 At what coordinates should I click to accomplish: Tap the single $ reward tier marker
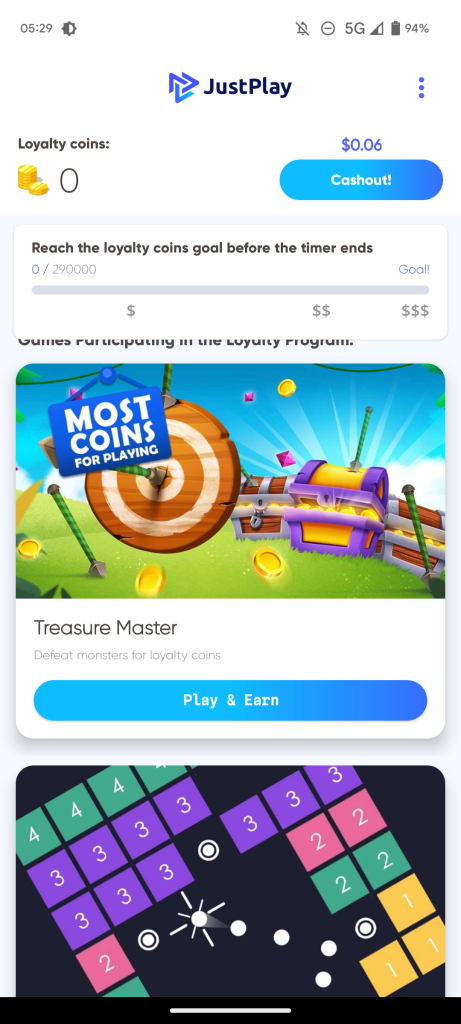point(131,311)
